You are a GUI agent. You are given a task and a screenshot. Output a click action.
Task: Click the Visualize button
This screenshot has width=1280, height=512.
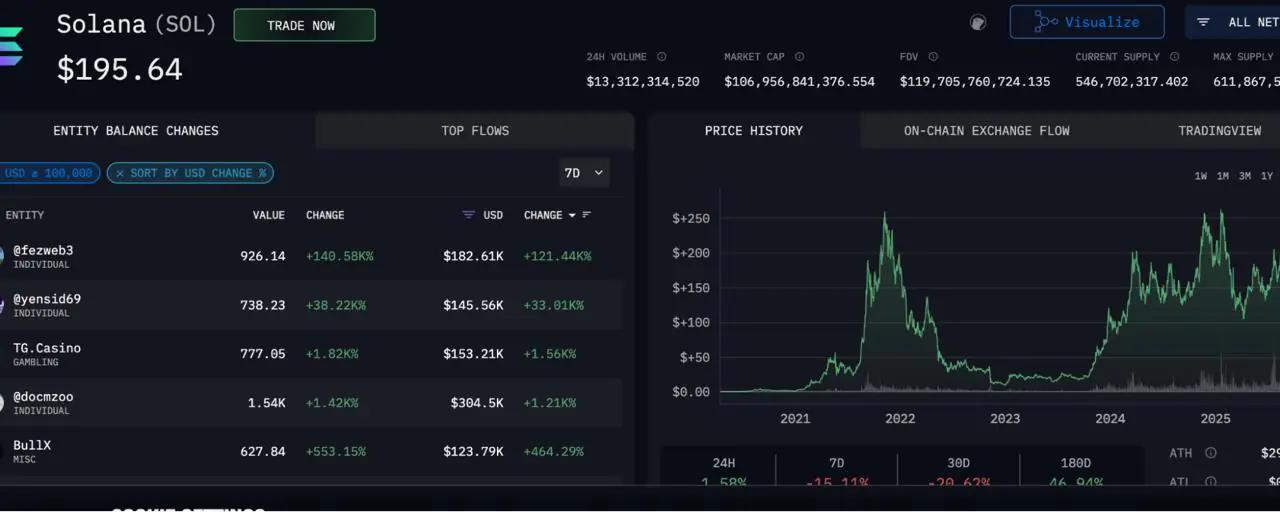tap(1086, 22)
